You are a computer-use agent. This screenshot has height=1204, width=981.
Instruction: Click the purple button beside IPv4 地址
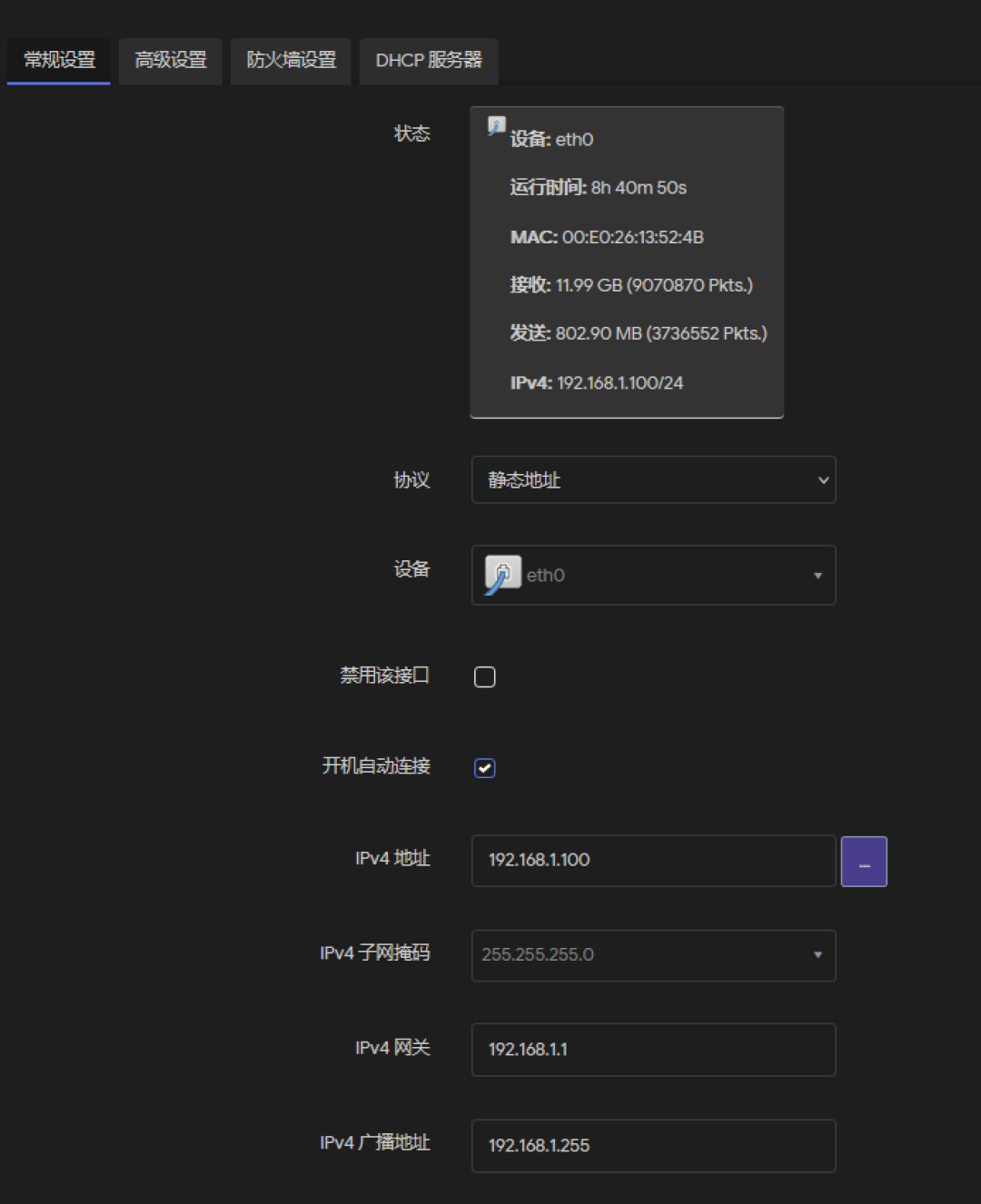pos(864,862)
